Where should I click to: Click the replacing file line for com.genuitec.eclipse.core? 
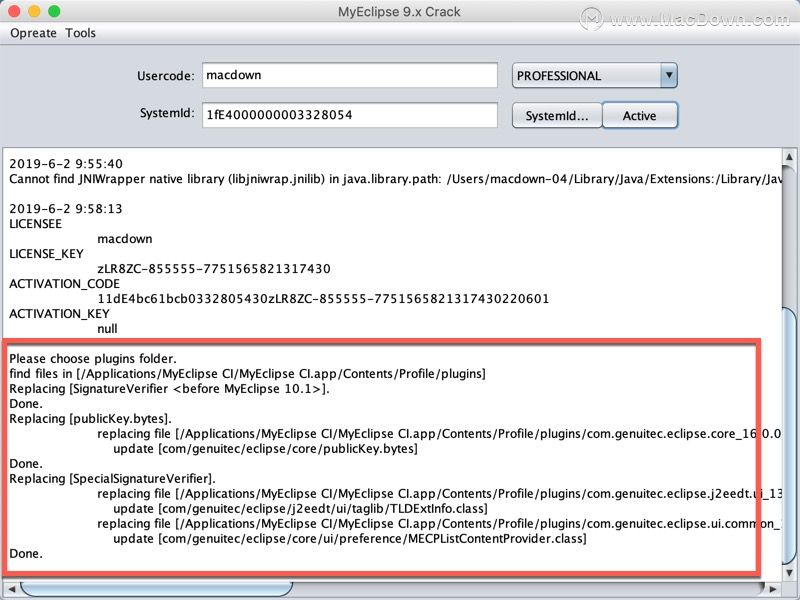(439, 434)
